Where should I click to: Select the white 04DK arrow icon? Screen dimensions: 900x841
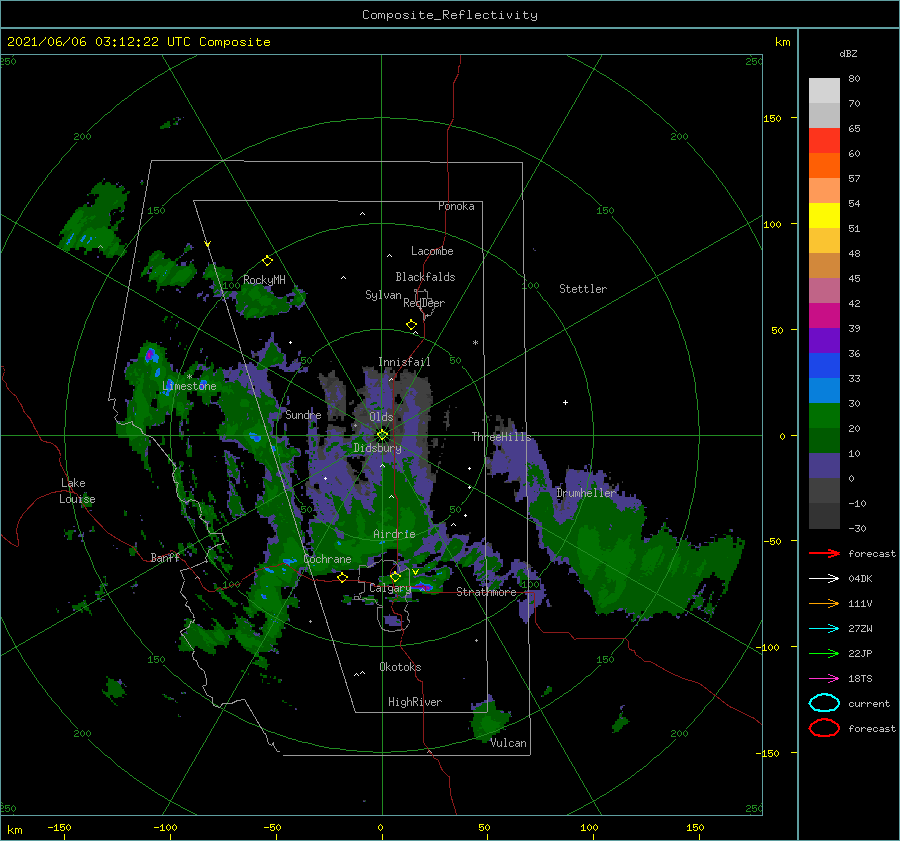824,578
